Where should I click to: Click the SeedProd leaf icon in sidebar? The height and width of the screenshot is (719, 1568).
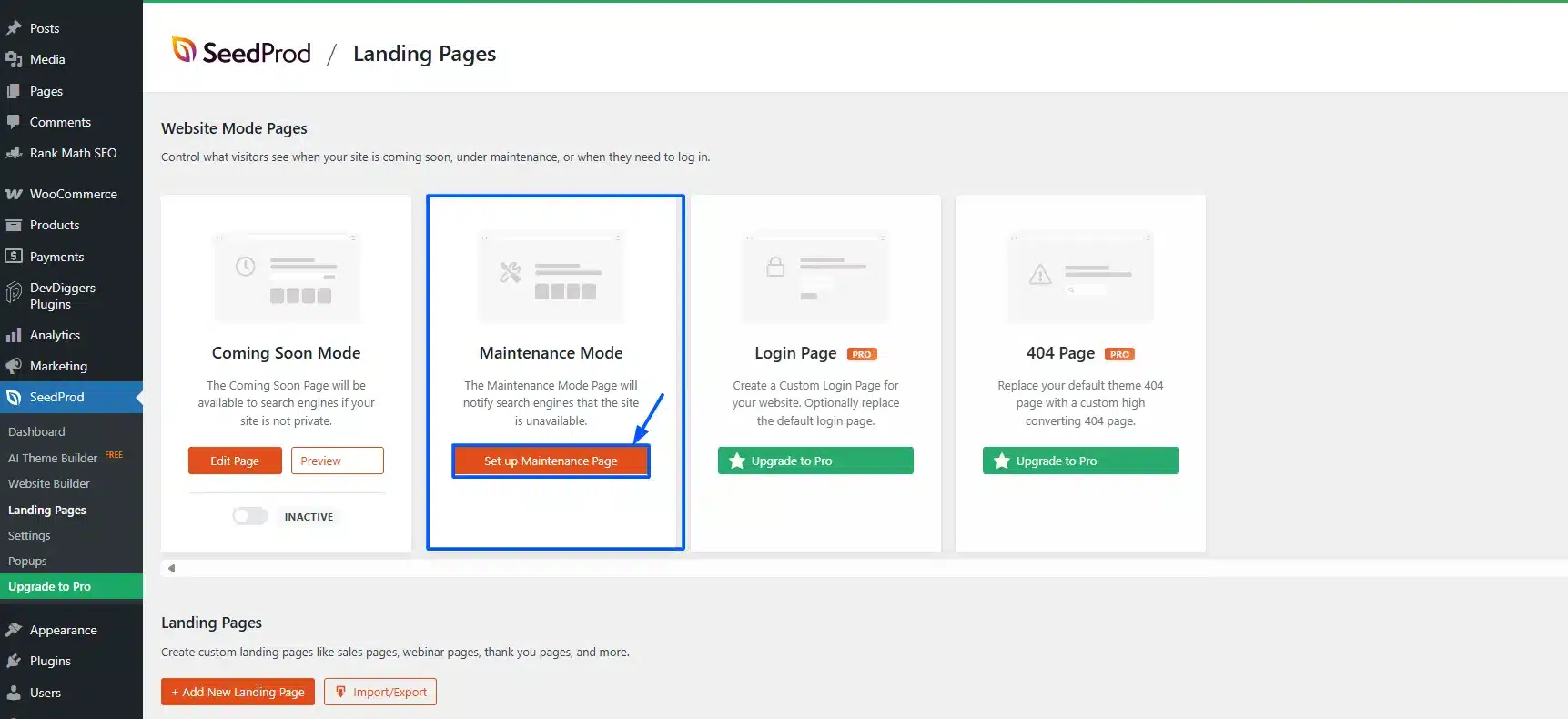point(14,397)
